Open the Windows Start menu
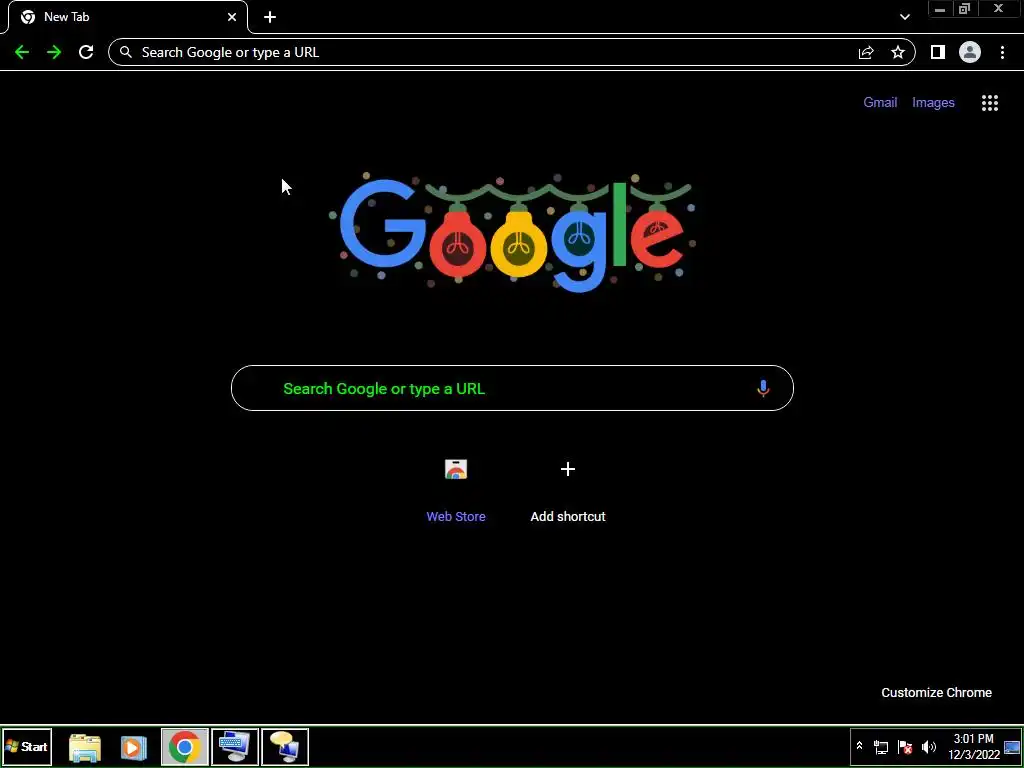Image resolution: width=1024 pixels, height=768 pixels. [27, 746]
